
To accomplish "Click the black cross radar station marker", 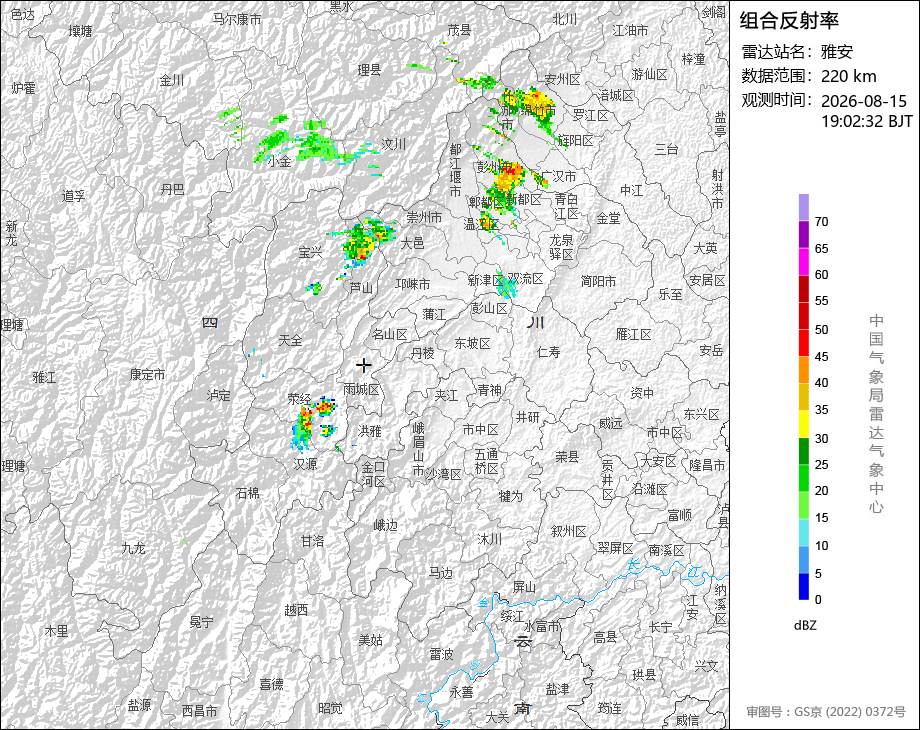I will click(364, 366).
